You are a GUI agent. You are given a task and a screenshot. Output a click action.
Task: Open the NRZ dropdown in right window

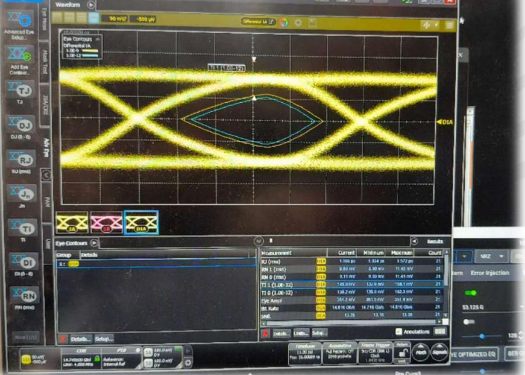coord(491,256)
